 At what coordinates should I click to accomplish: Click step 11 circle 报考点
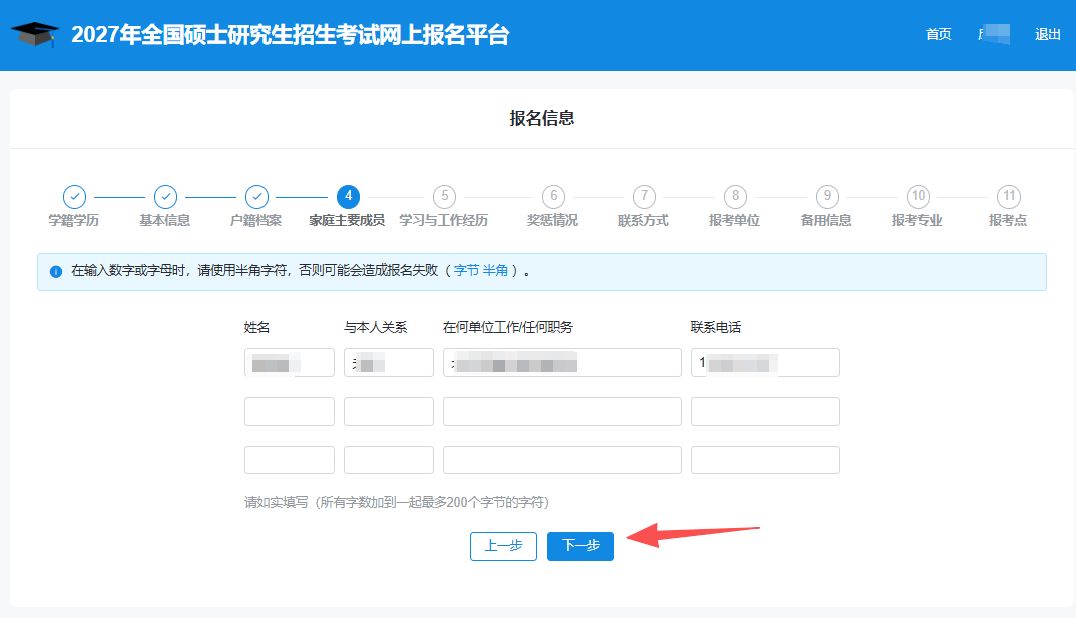1009,197
